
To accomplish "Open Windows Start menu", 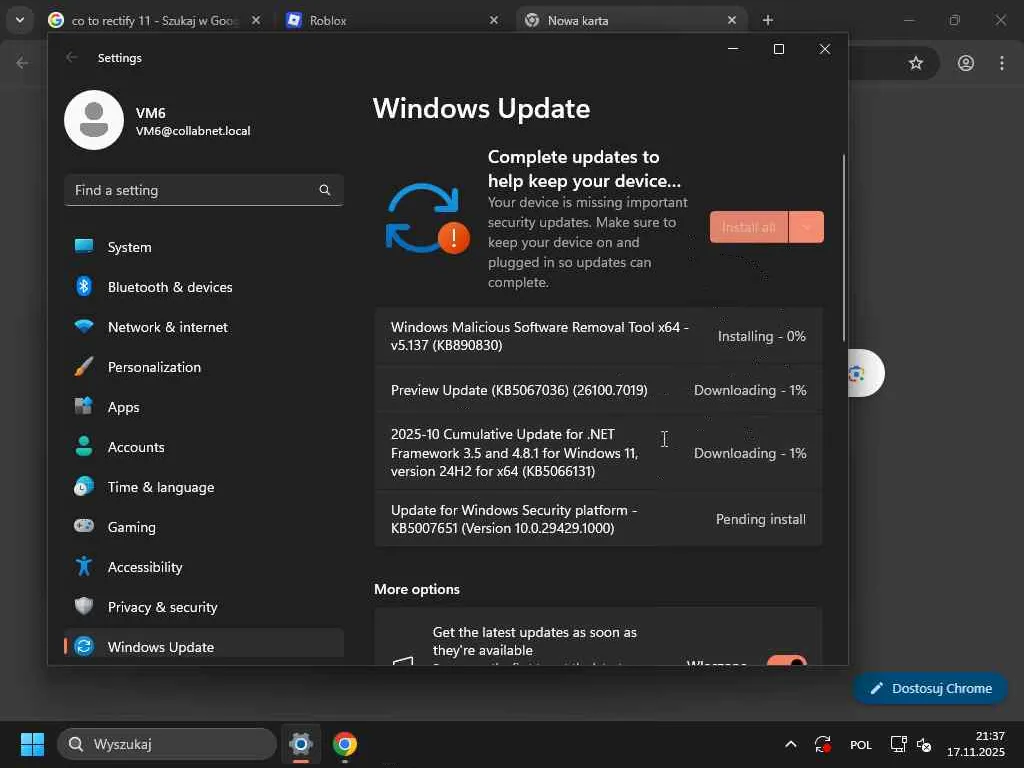I will point(32,744).
